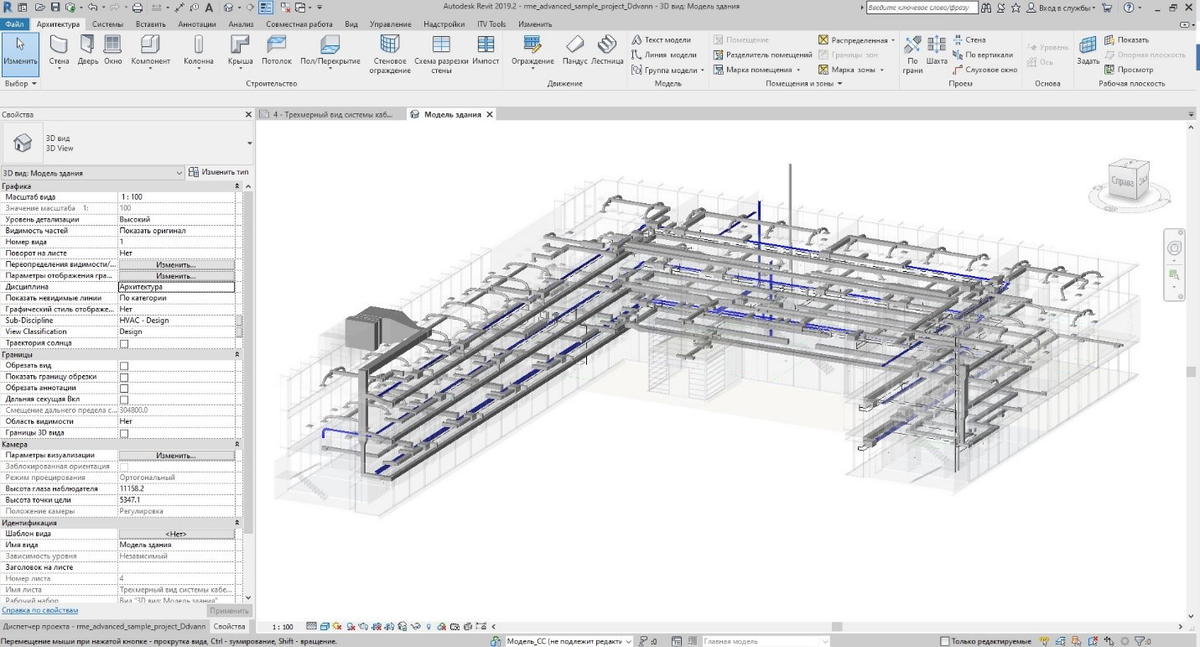The image size is (1200, 647).
Task: Collapse the Графика properties section
Action: tap(237, 187)
